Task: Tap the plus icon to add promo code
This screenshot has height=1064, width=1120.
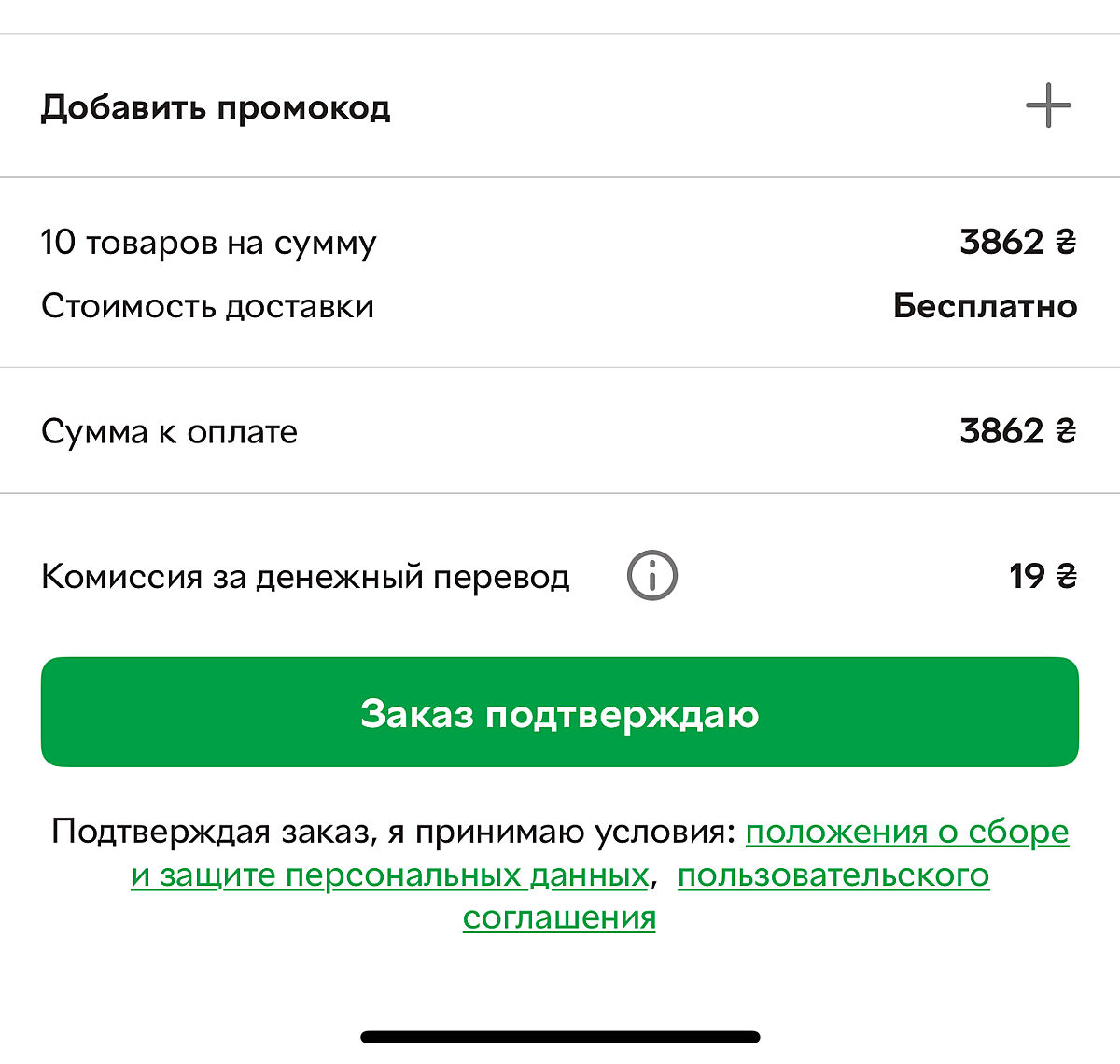Action: (1048, 105)
